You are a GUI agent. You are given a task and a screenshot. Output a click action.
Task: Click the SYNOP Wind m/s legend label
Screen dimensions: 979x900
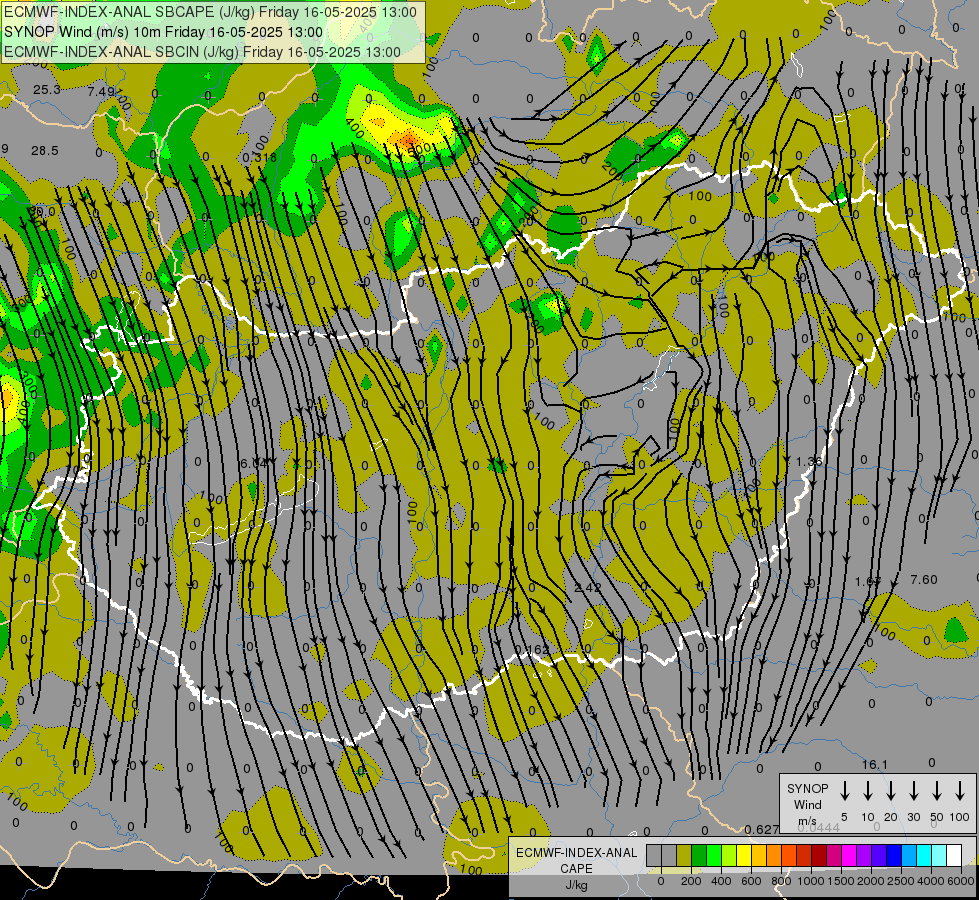tap(807, 804)
